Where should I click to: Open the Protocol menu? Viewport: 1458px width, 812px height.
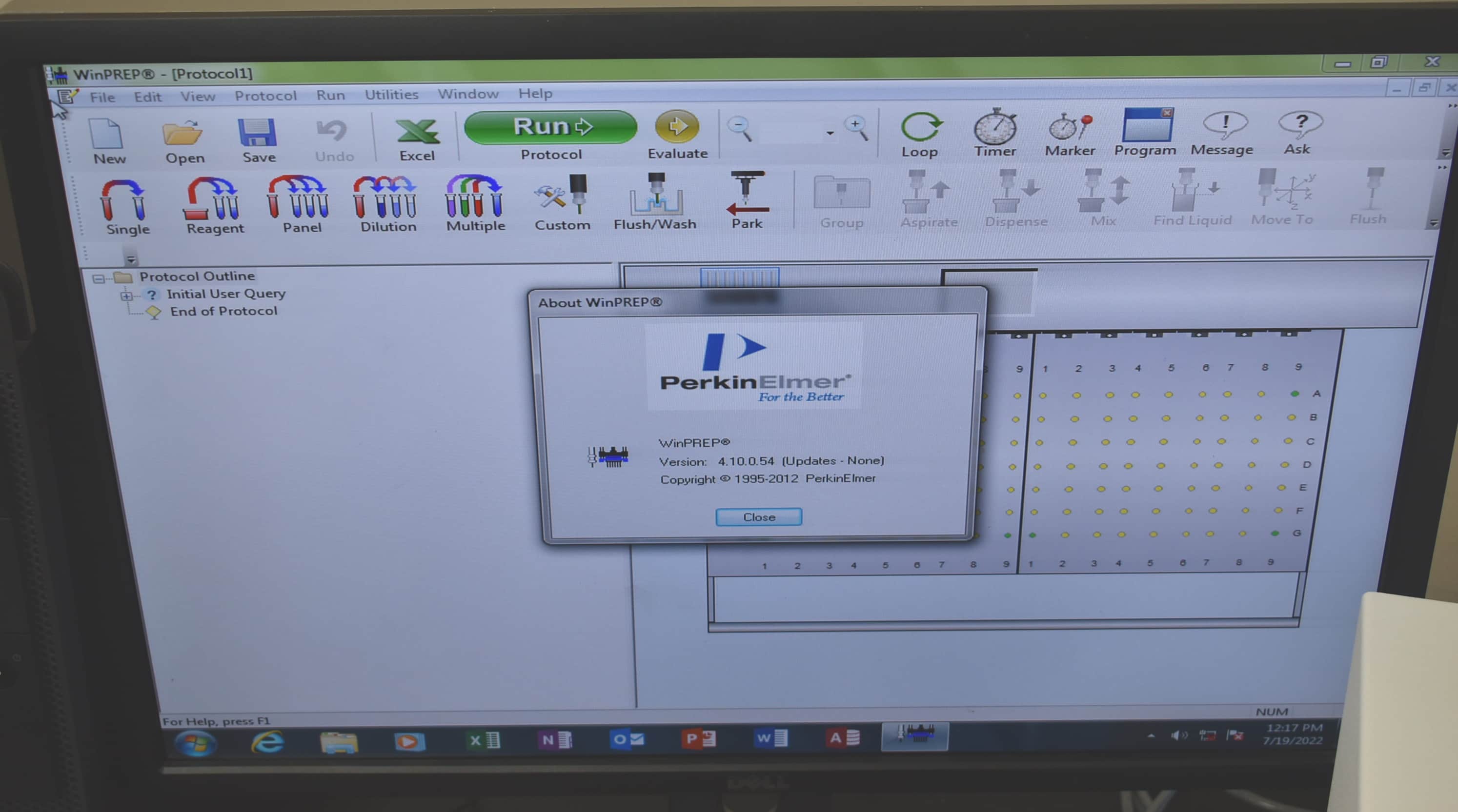click(x=265, y=96)
